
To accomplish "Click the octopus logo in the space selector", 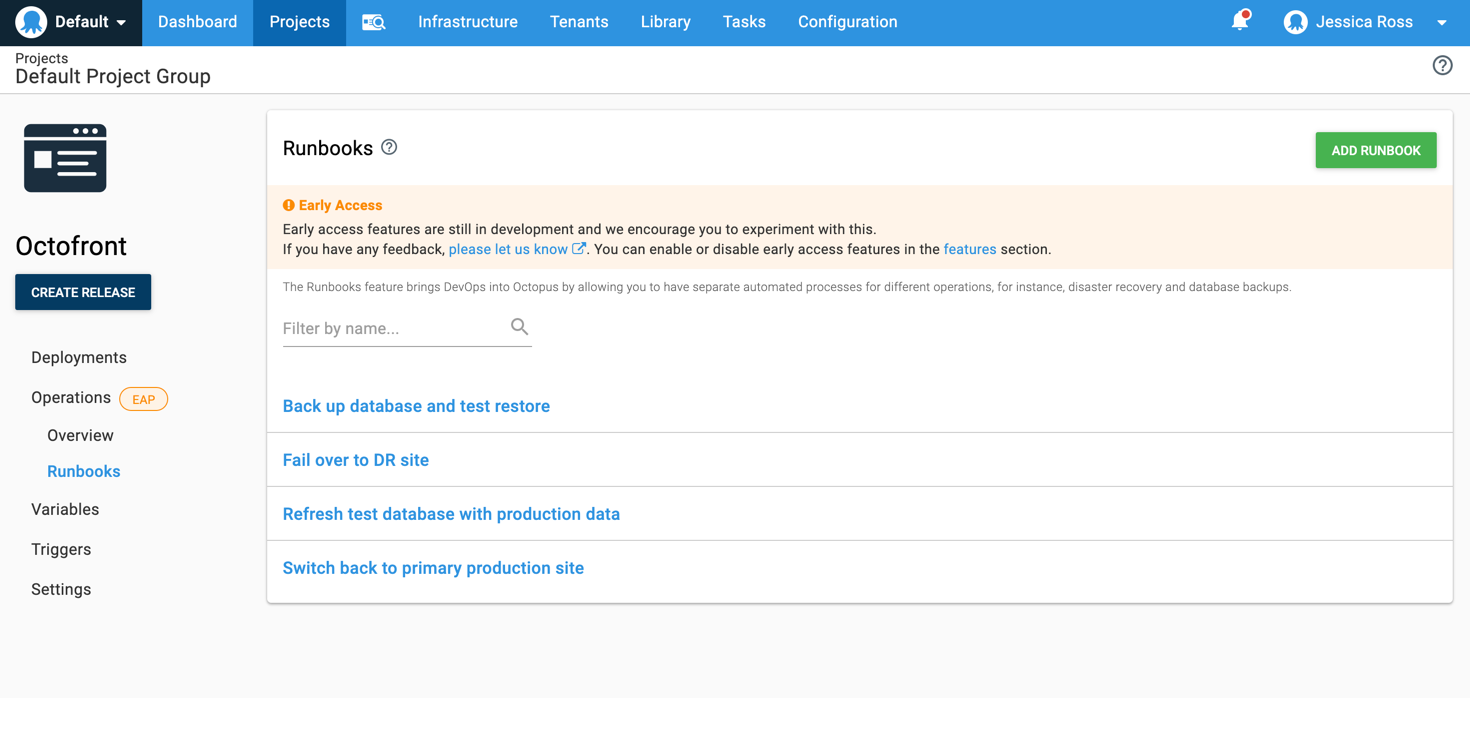I will coord(30,22).
